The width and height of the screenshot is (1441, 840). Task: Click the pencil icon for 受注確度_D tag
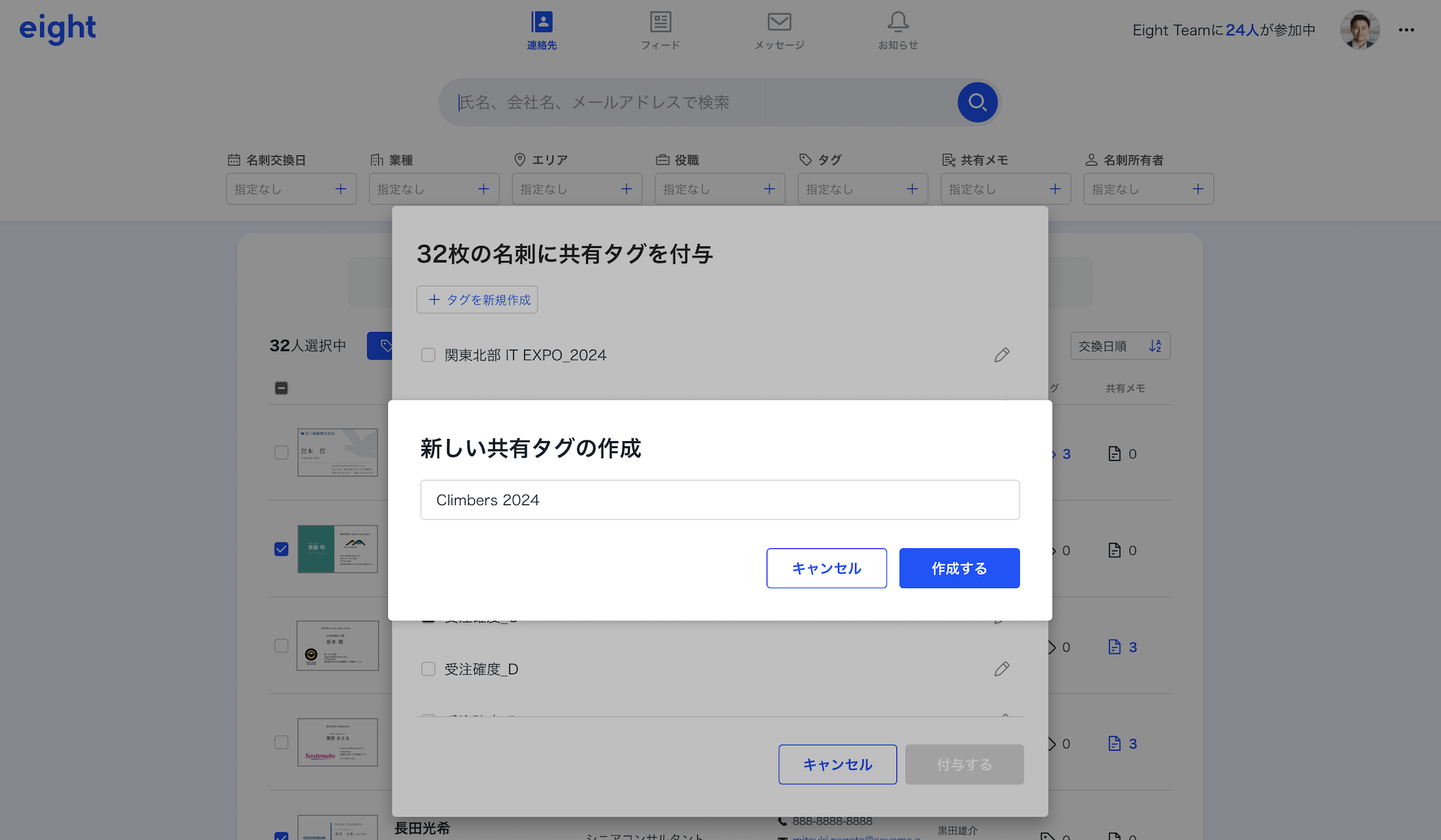[1001, 669]
